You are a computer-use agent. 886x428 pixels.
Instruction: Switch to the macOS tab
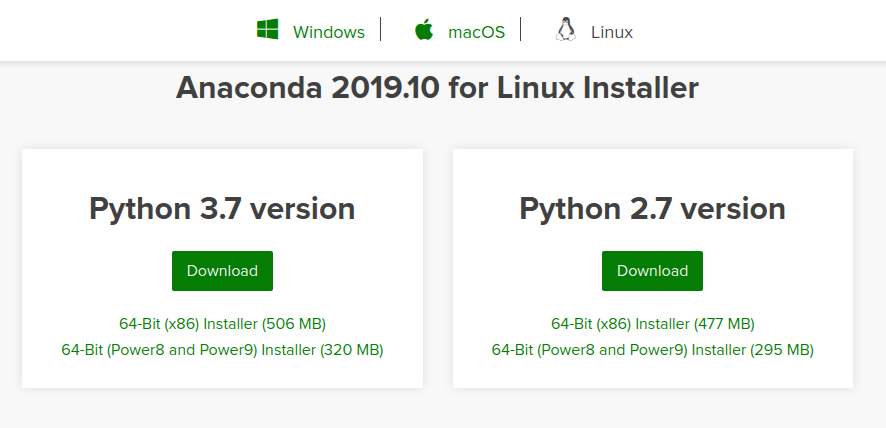476,32
